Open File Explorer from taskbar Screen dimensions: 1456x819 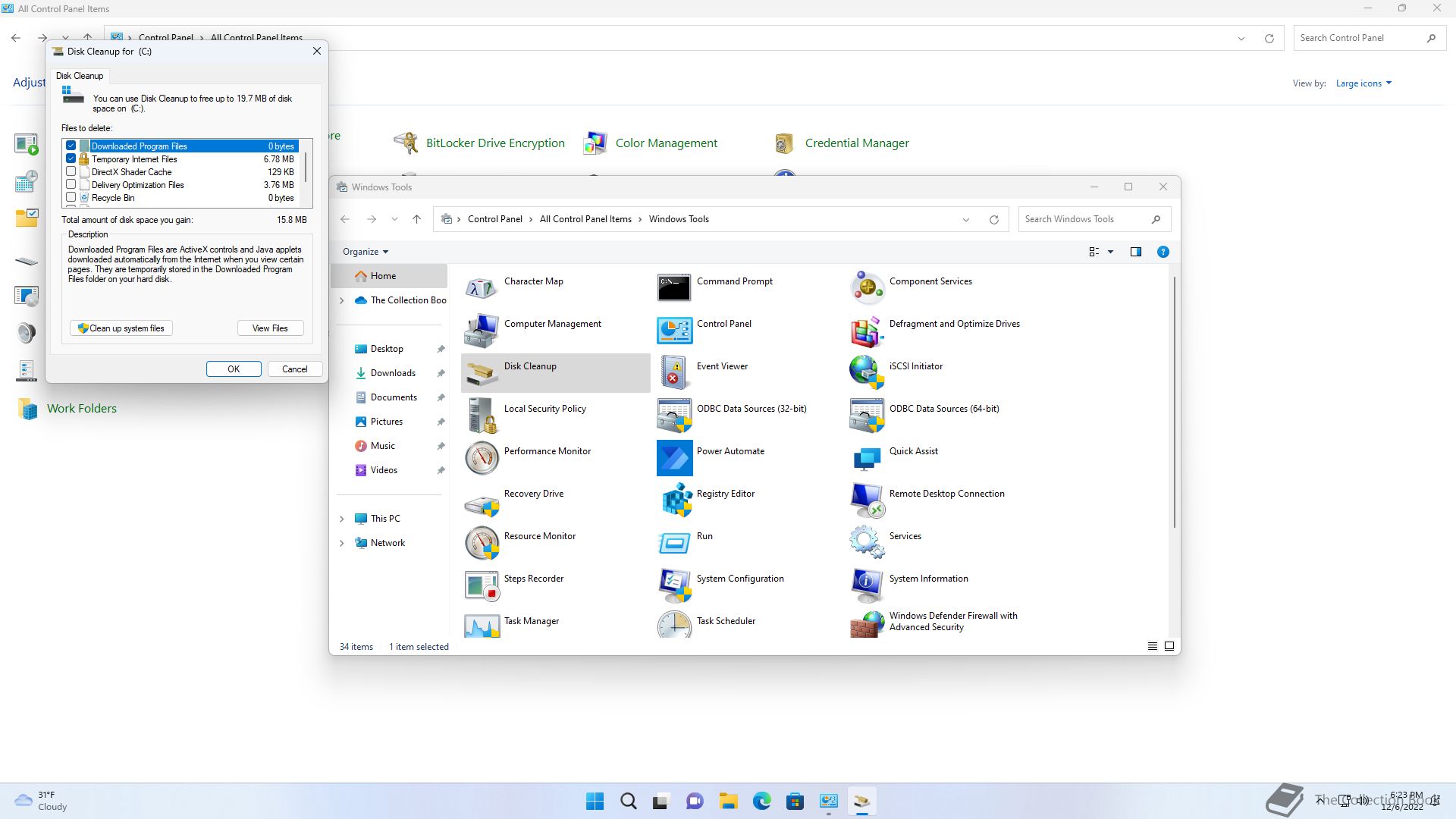pyautogui.click(x=728, y=801)
